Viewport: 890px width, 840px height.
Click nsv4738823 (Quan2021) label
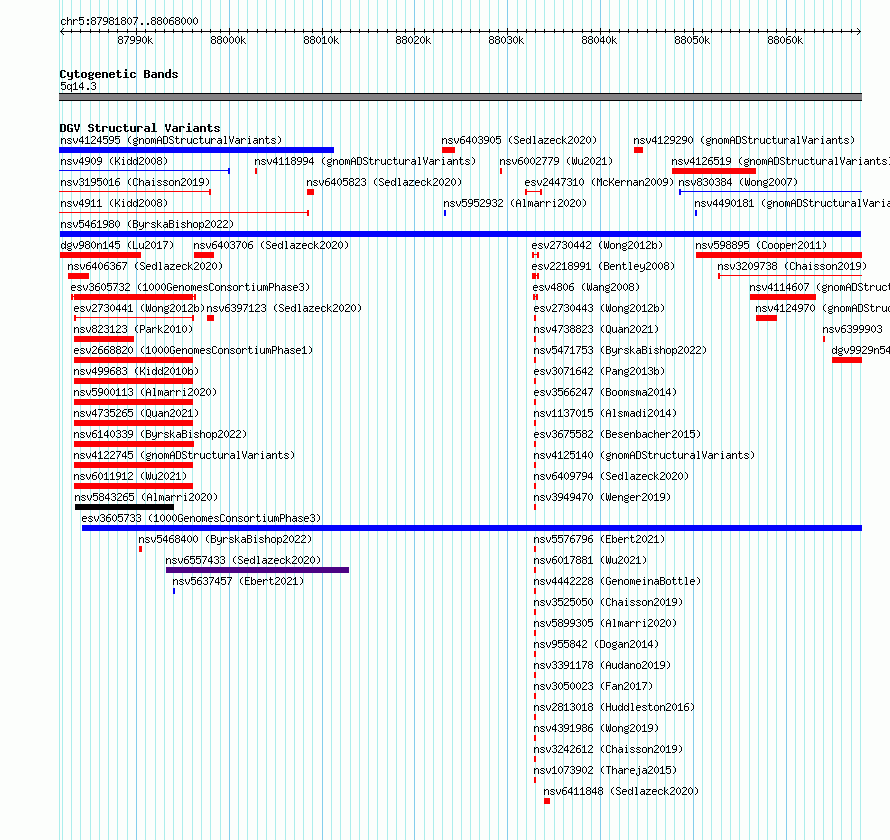pos(596,329)
